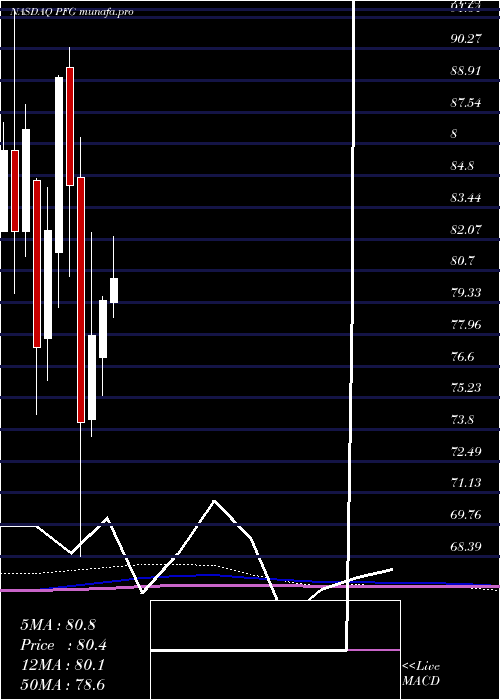This screenshot has width=500, height=700.
Task: Click the 5MA : 80.8 readout
Action: [58, 625]
